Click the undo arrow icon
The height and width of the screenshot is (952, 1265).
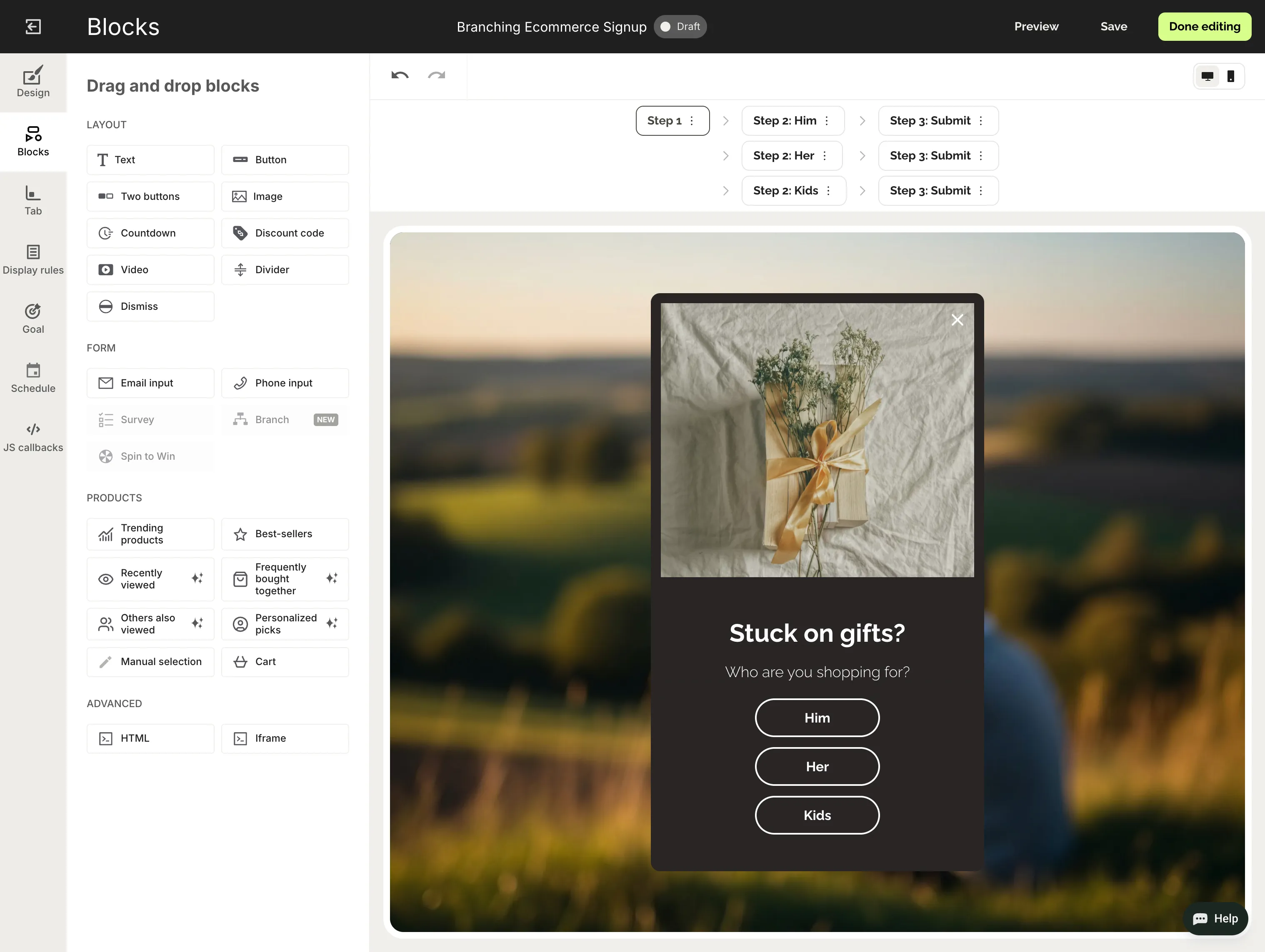(400, 75)
